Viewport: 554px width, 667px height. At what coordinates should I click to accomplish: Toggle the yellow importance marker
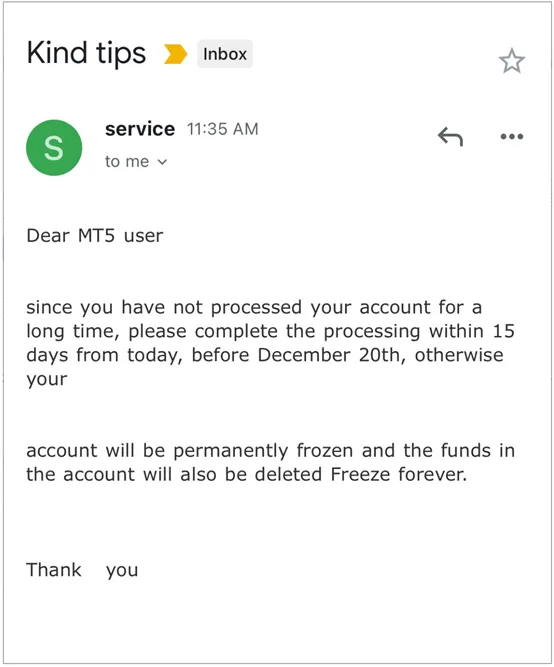pos(175,54)
